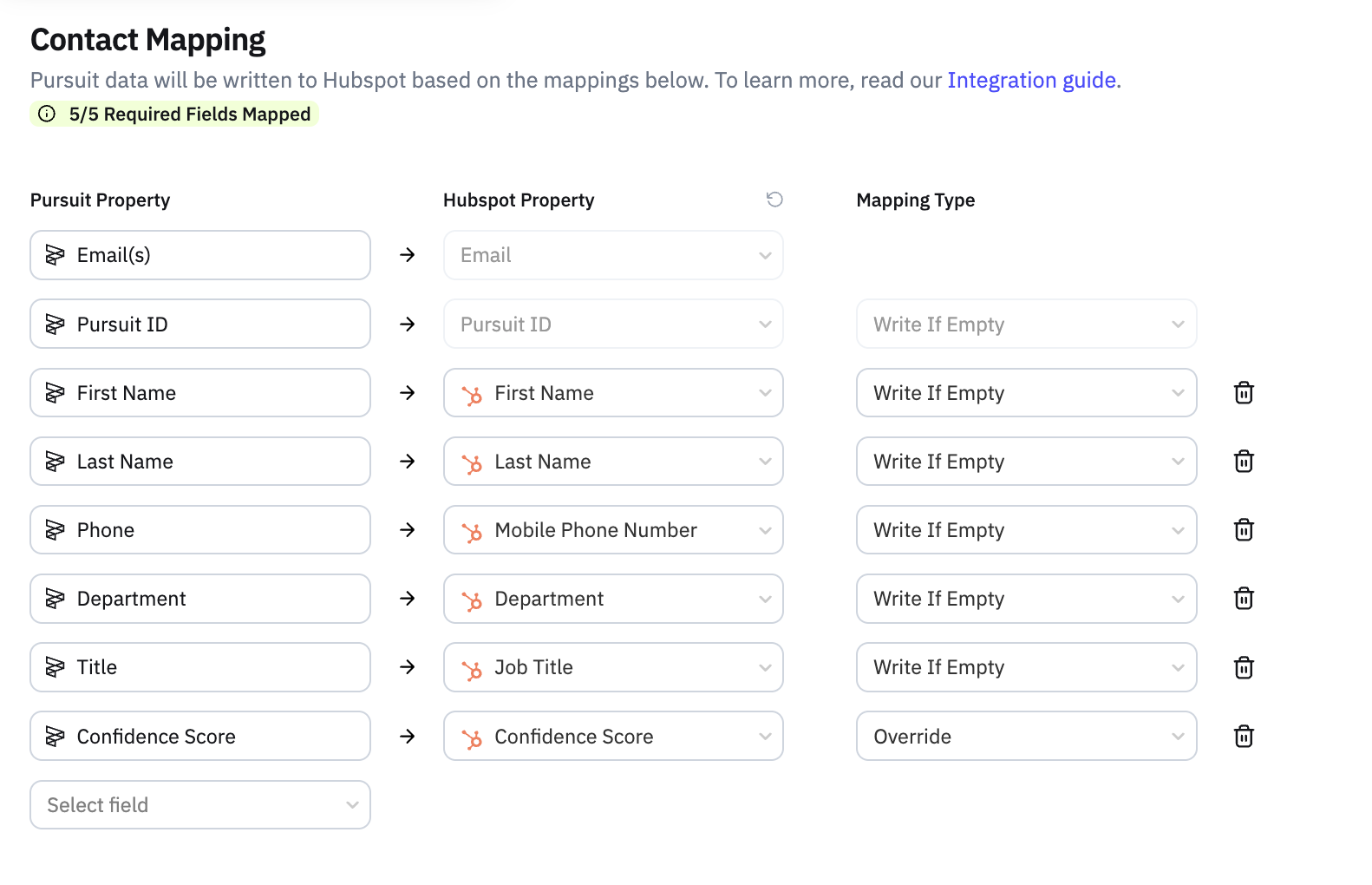Click the Email(s) Pursuit property field
1372x885 pixels.
(200, 255)
